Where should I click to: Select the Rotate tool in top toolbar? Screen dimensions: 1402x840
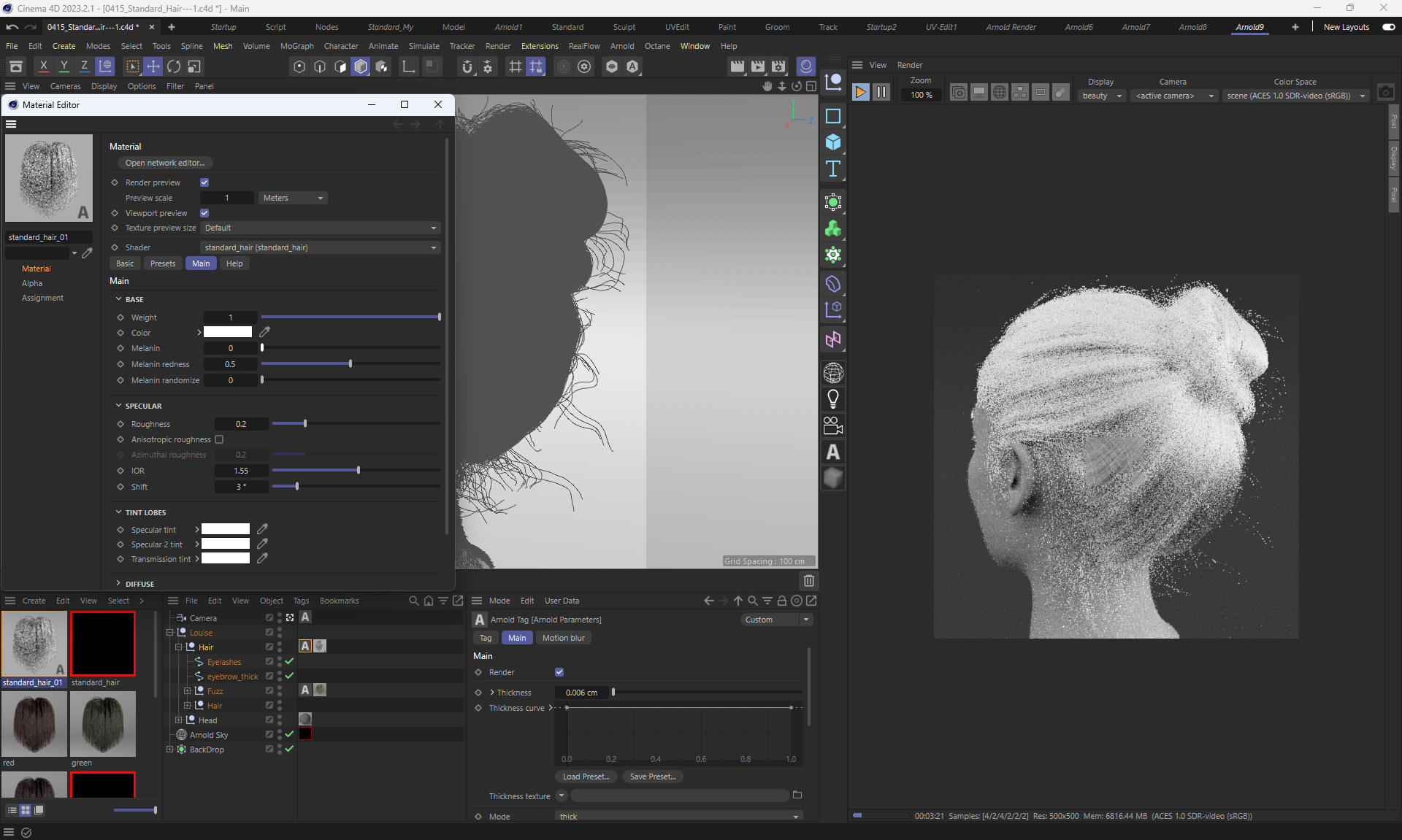tap(174, 66)
